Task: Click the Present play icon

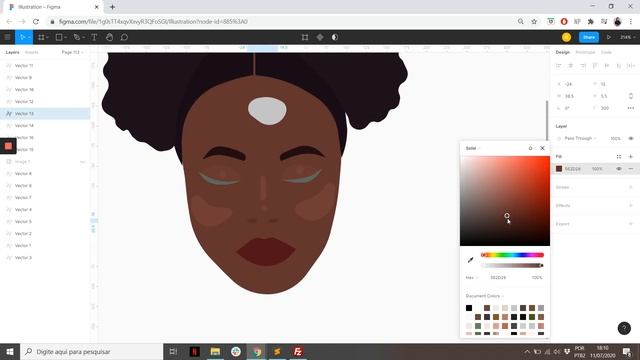Action: pos(609,37)
